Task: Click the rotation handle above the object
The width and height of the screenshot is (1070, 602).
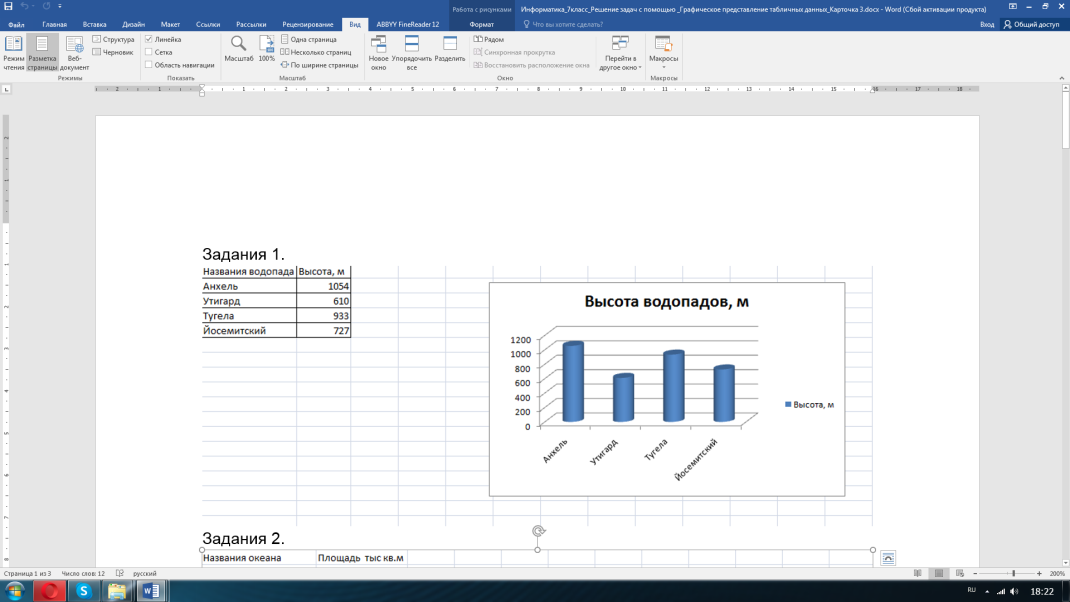Action: click(x=538, y=531)
